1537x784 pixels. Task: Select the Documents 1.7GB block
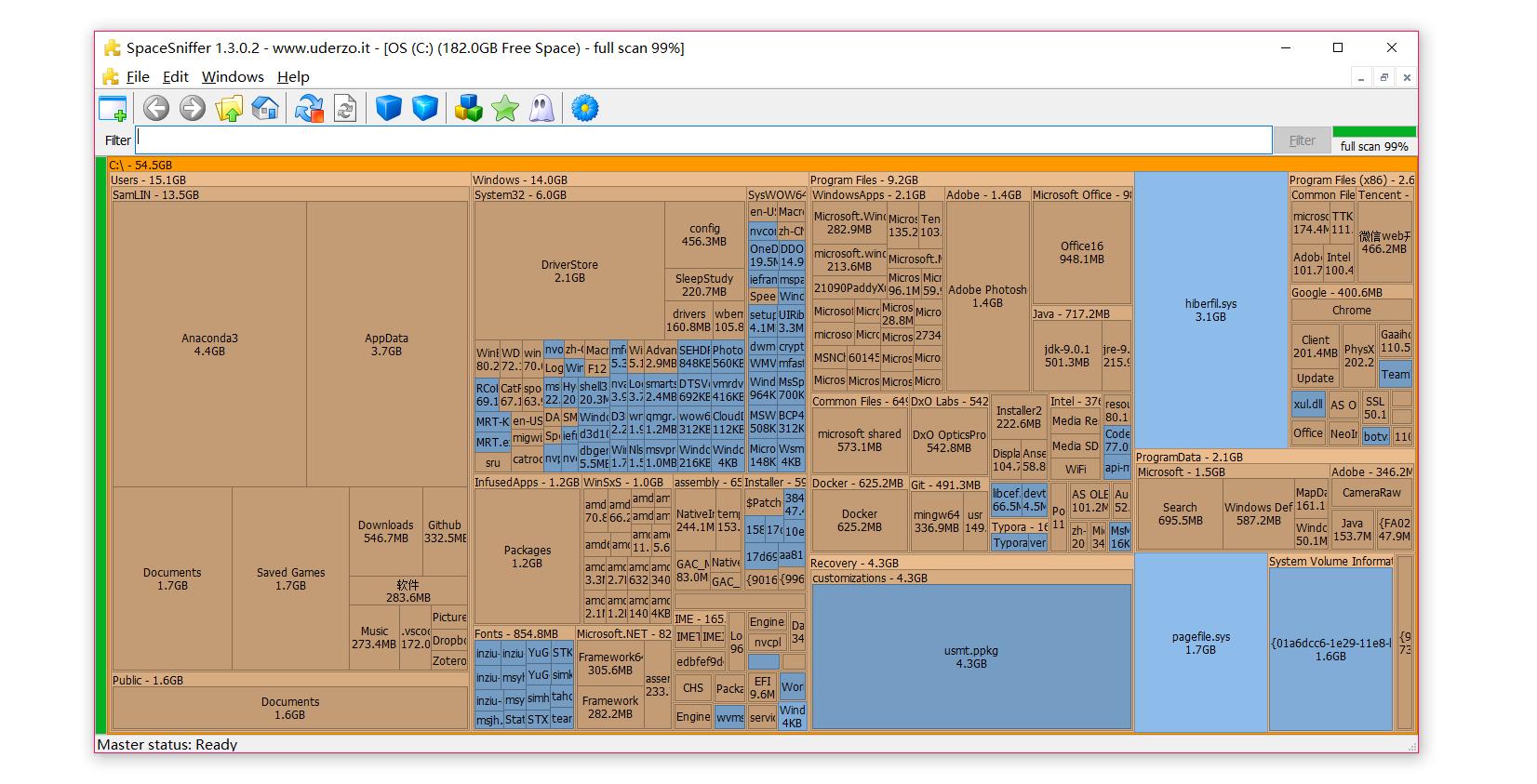tap(172, 578)
